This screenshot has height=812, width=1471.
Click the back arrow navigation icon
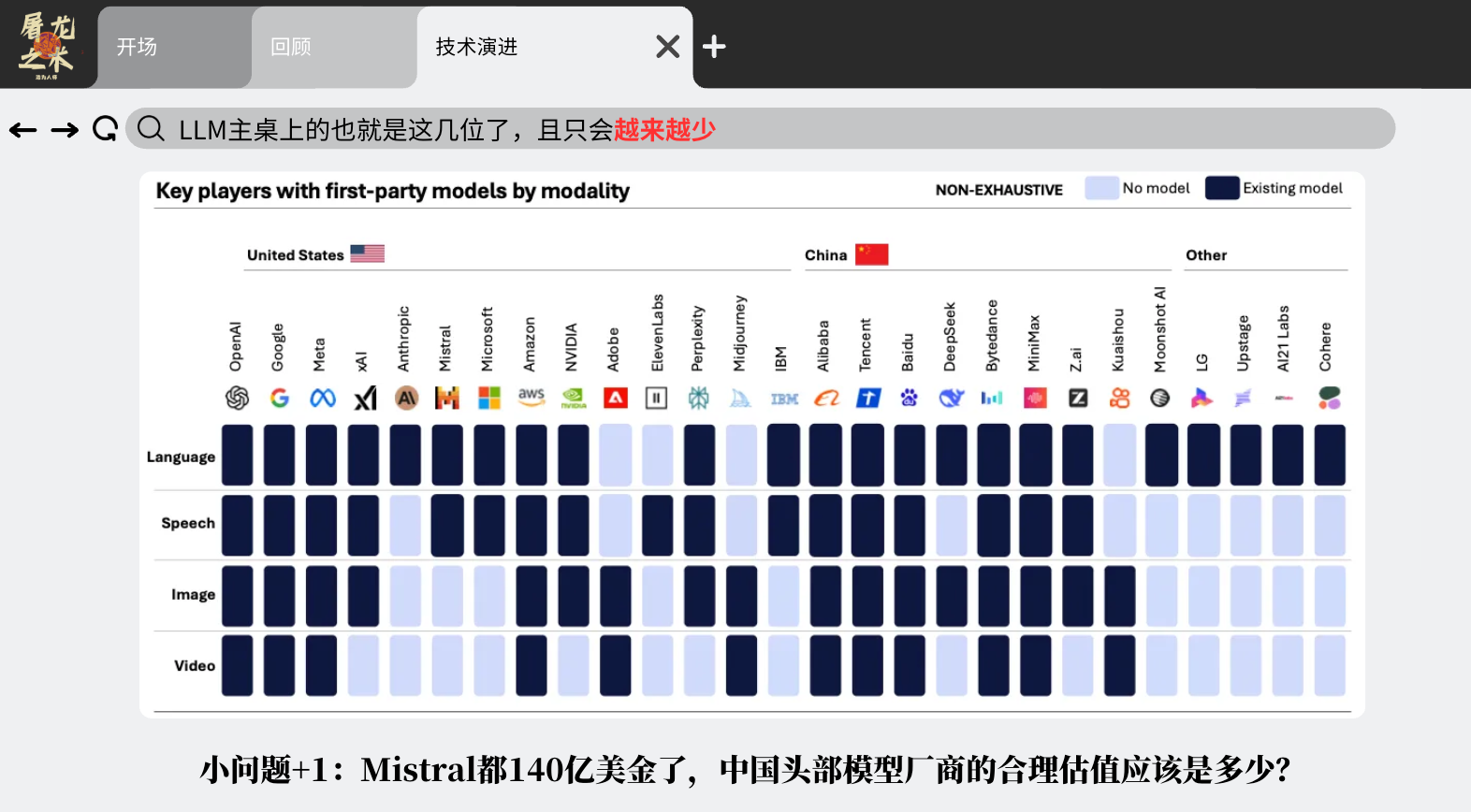pyautogui.click(x=23, y=130)
